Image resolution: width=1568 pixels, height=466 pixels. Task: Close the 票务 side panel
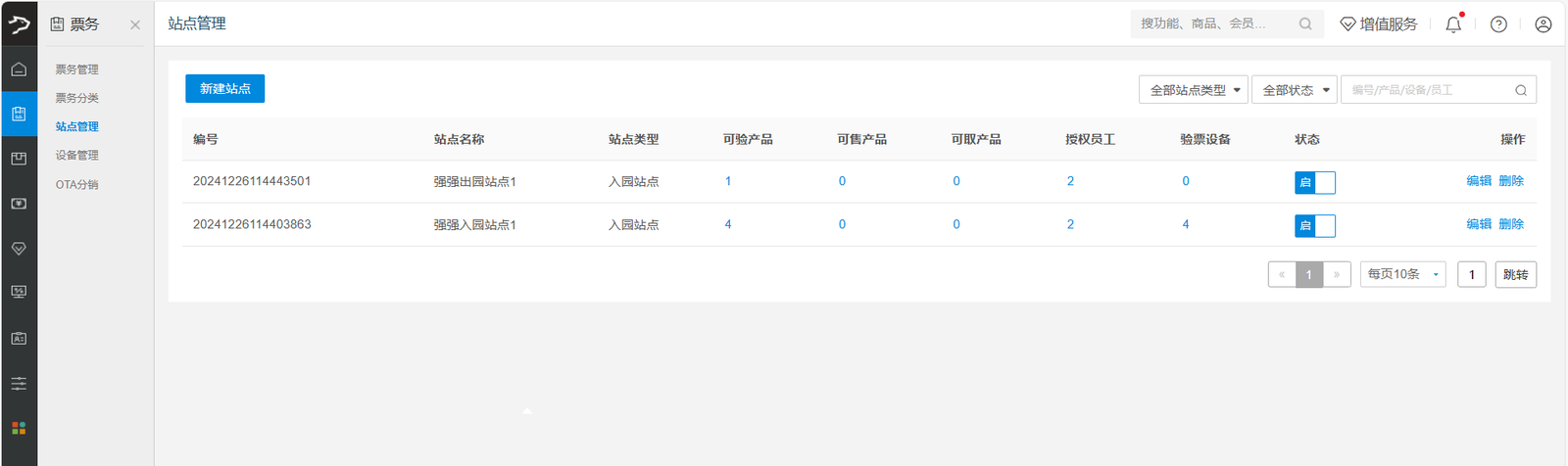point(135,24)
